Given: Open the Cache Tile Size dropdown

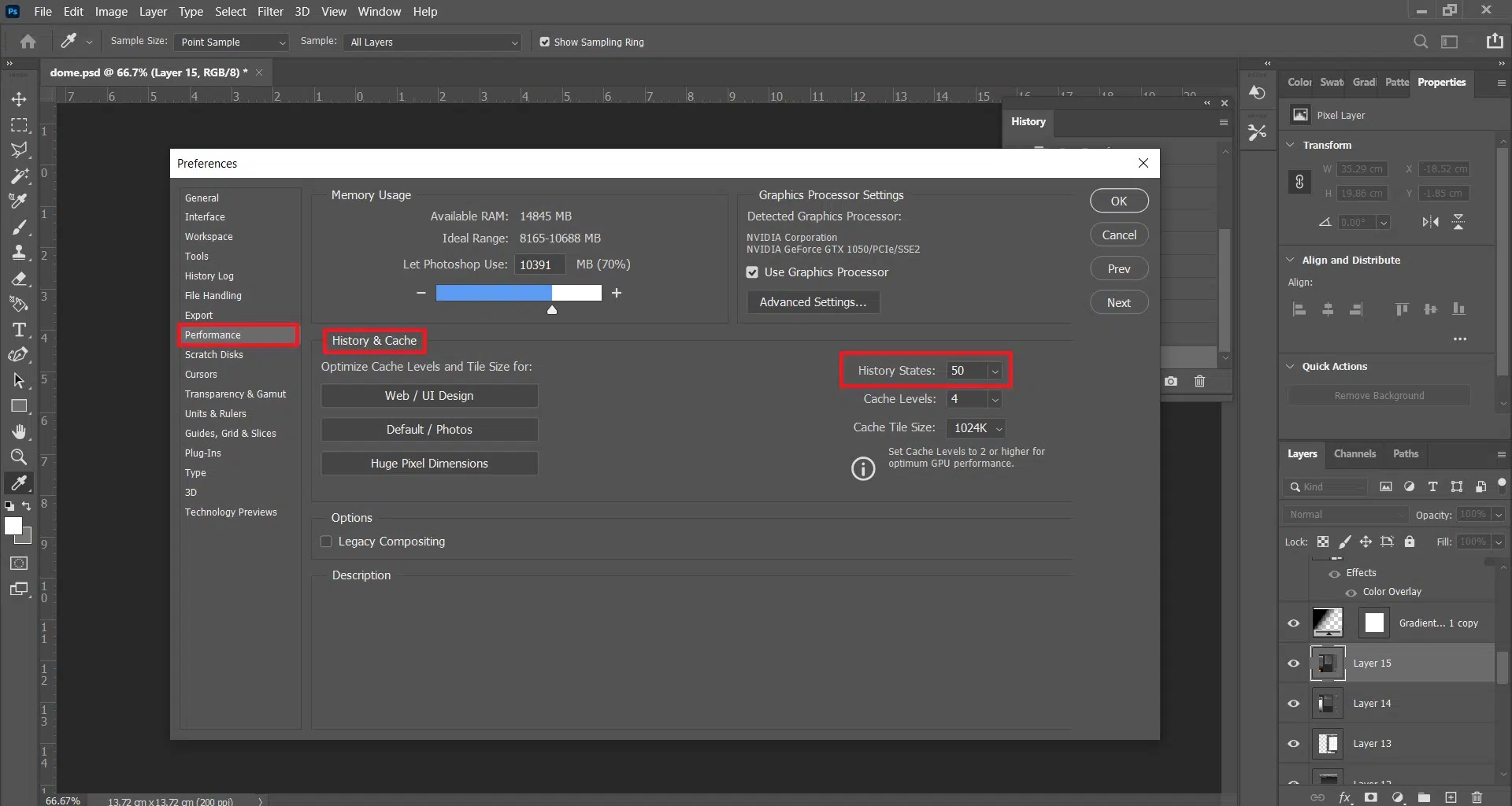Looking at the screenshot, I should pyautogui.click(x=999, y=428).
